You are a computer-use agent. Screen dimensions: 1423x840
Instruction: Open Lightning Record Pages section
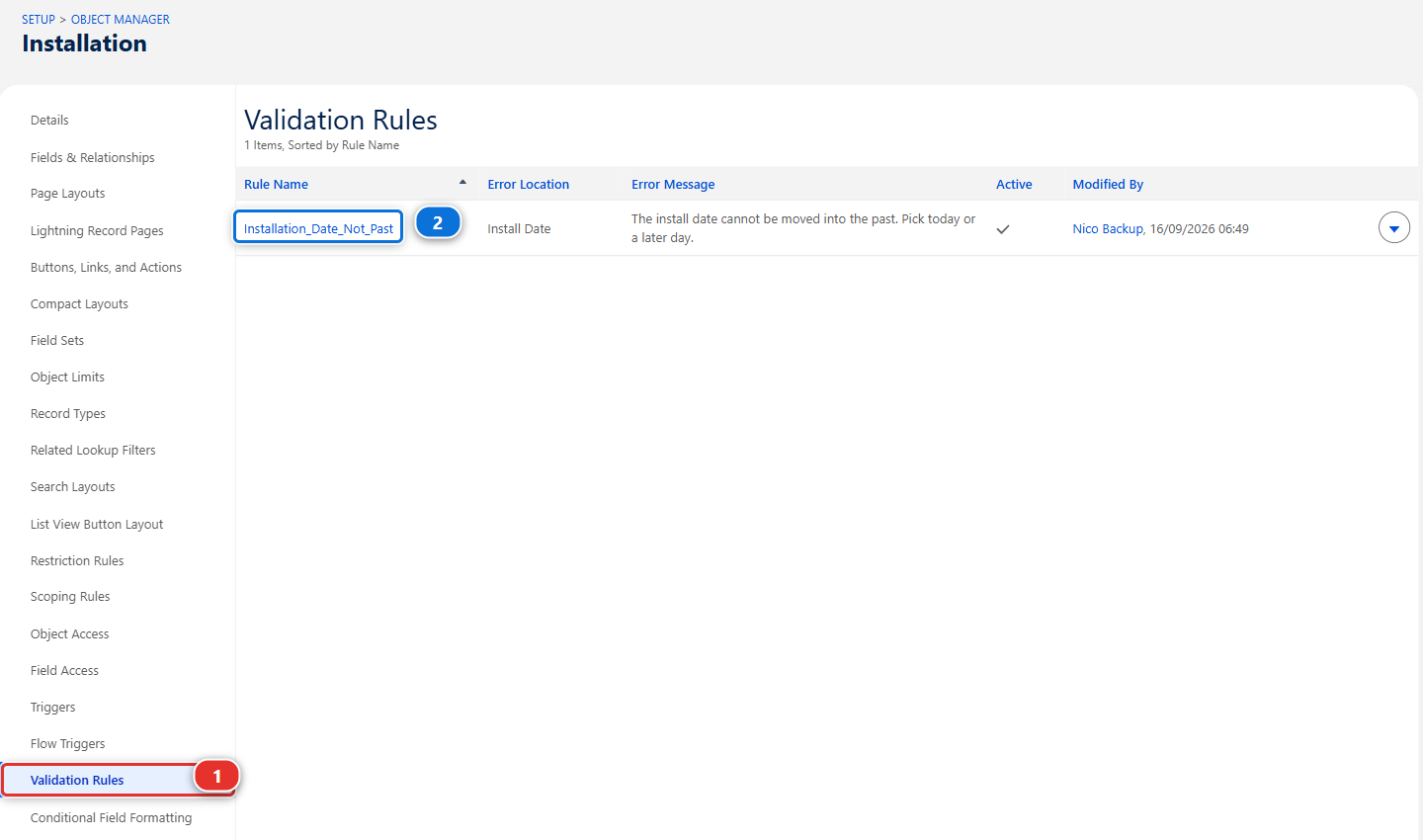click(97, 230)
